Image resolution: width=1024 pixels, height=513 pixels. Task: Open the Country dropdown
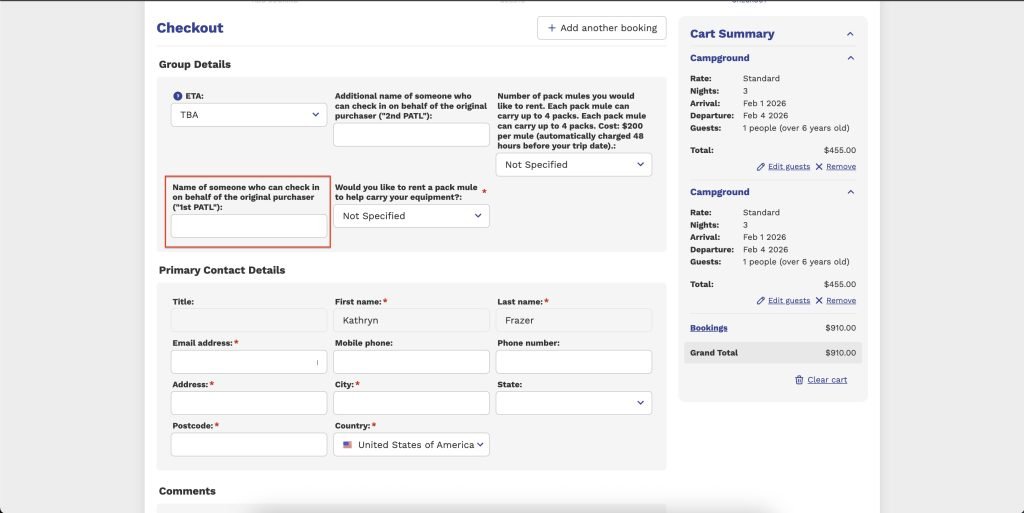(411, 444)
